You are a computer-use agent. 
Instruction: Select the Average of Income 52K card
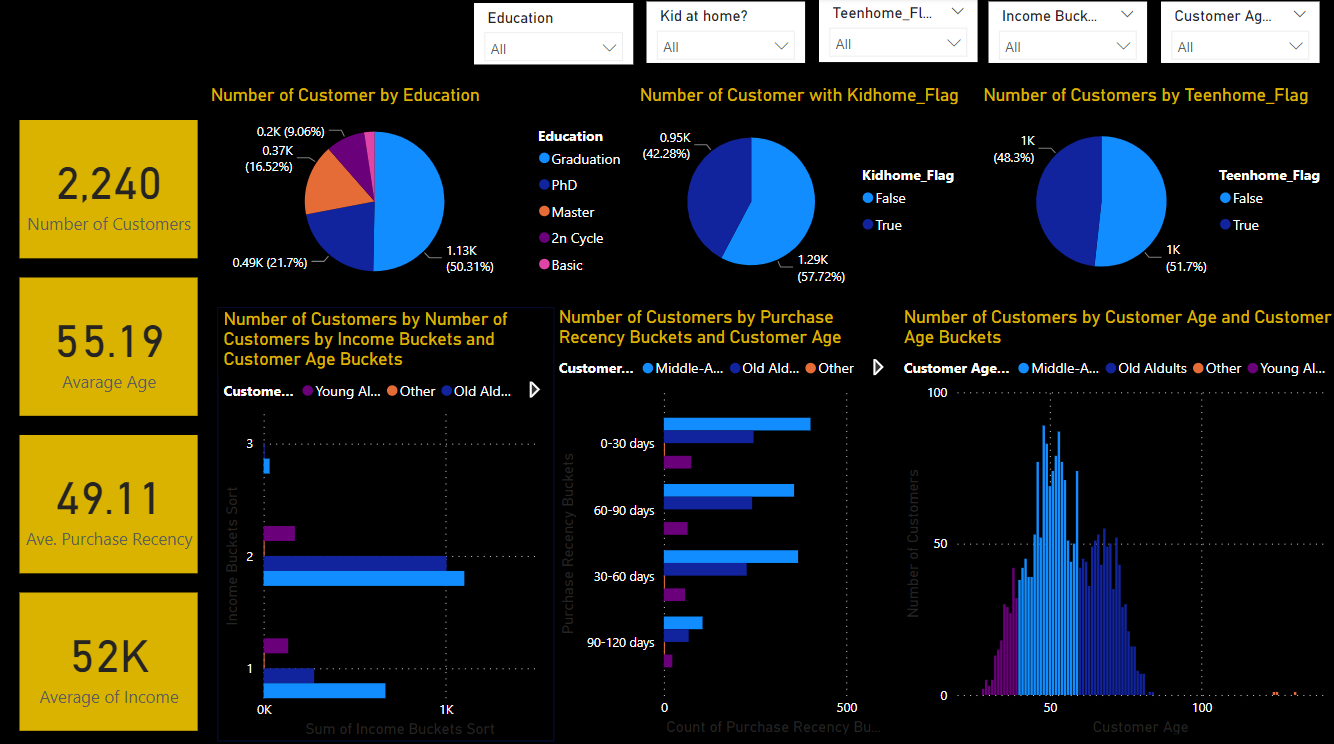pos(109,662)
